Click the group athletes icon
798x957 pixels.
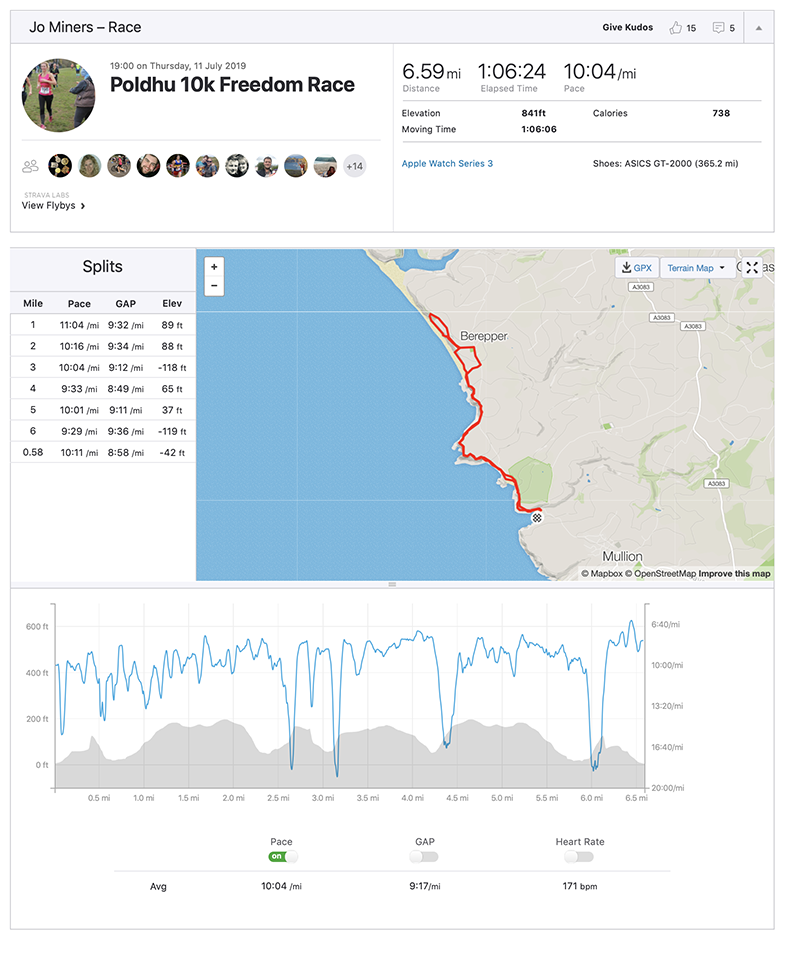(31, 166)
